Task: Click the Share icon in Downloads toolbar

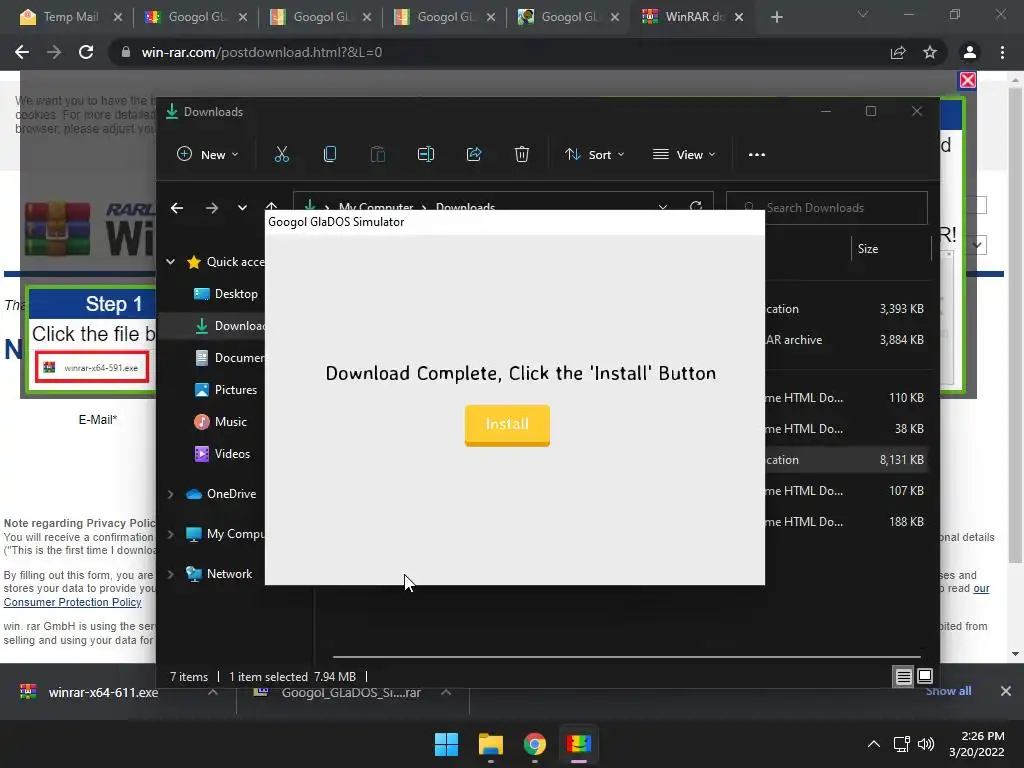Action: (x=473, y=155)
